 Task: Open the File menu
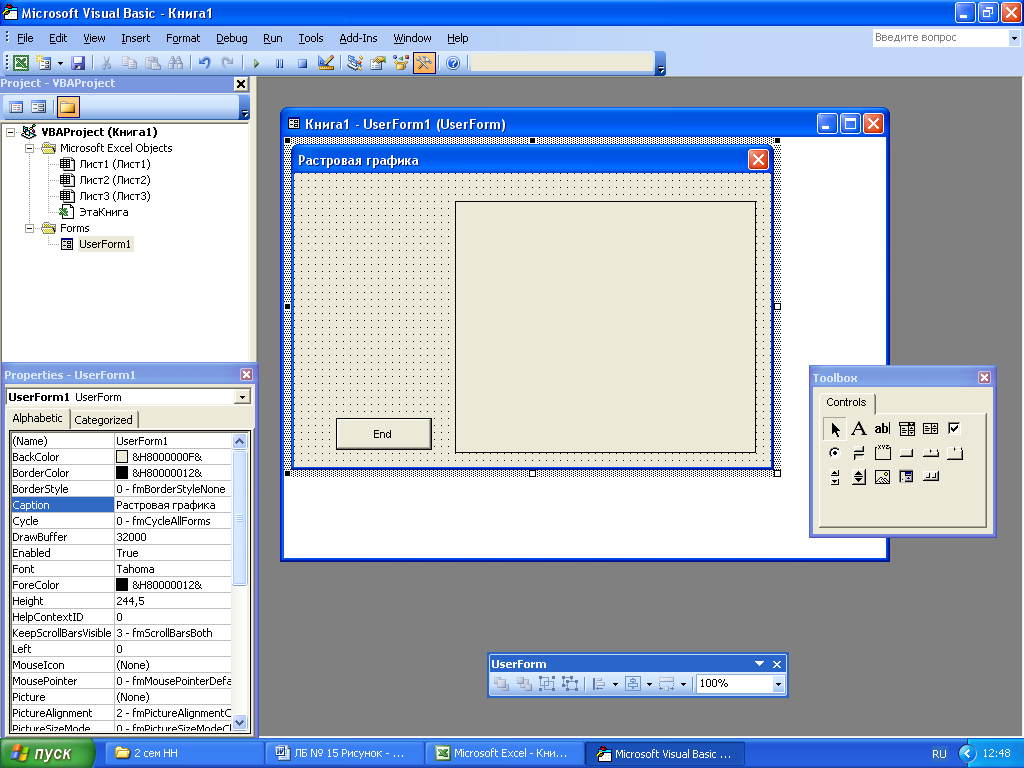25,38
